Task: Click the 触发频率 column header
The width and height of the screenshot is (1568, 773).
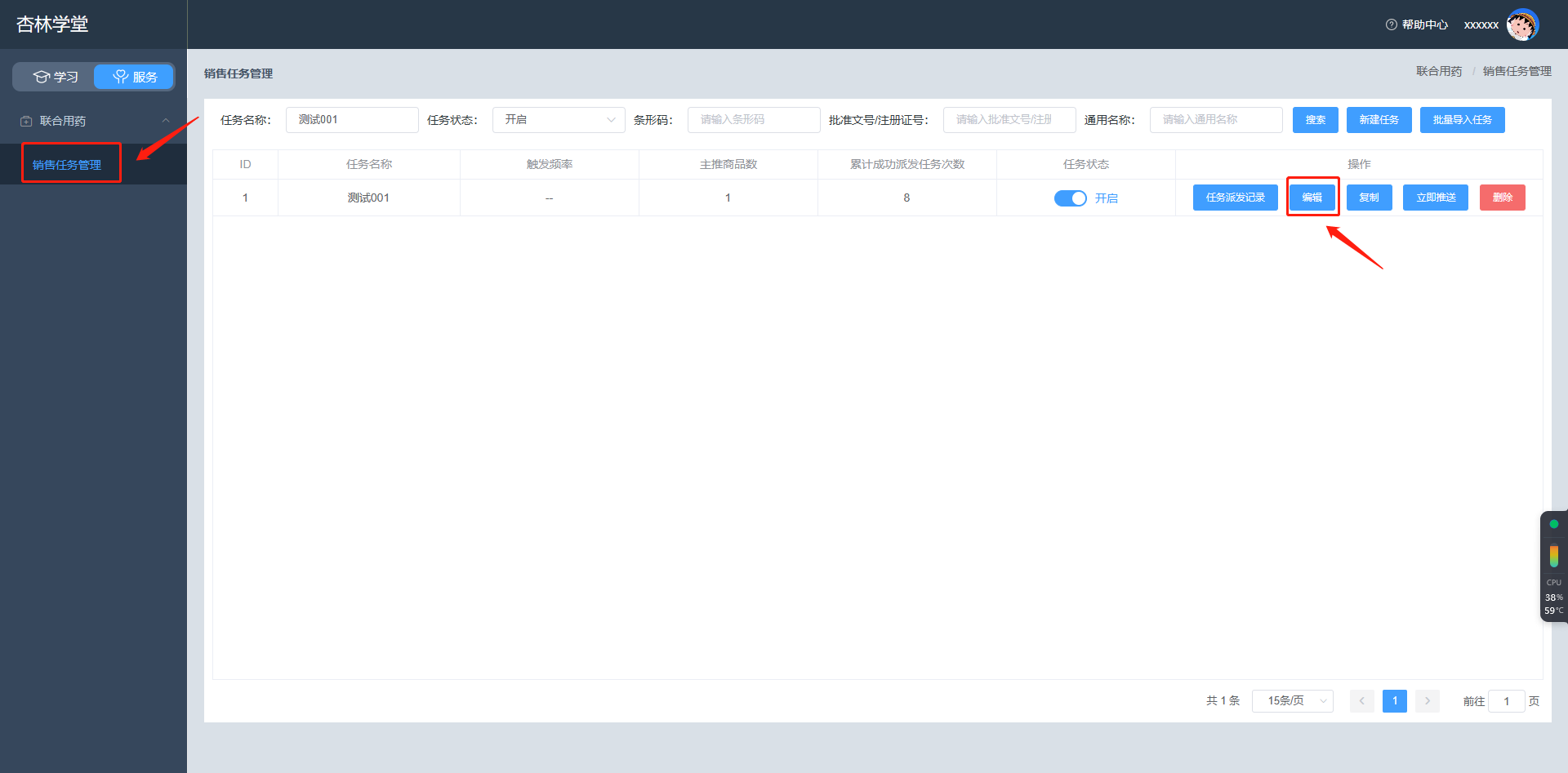Action: coord(550,165)
